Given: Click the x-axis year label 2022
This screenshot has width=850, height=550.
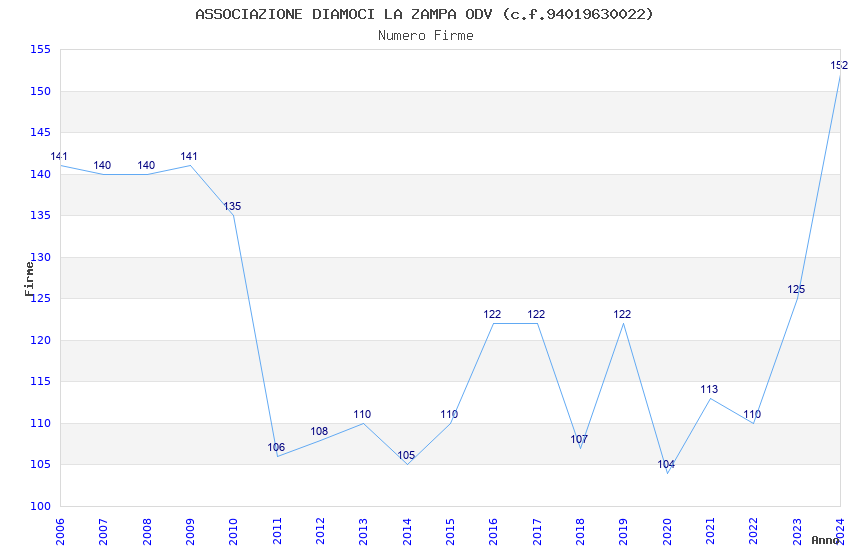Looking at the screenshot, I should point(754,532).
